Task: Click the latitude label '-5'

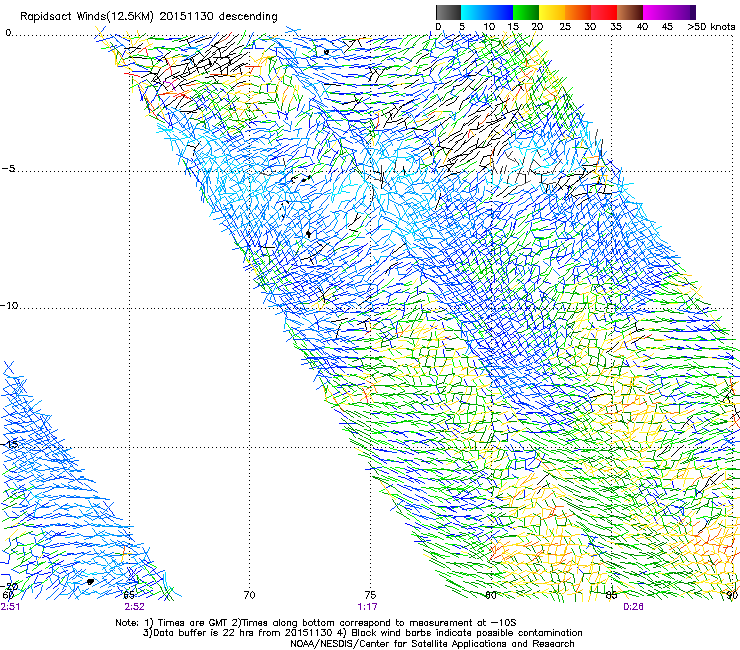Action: [8, 169]
